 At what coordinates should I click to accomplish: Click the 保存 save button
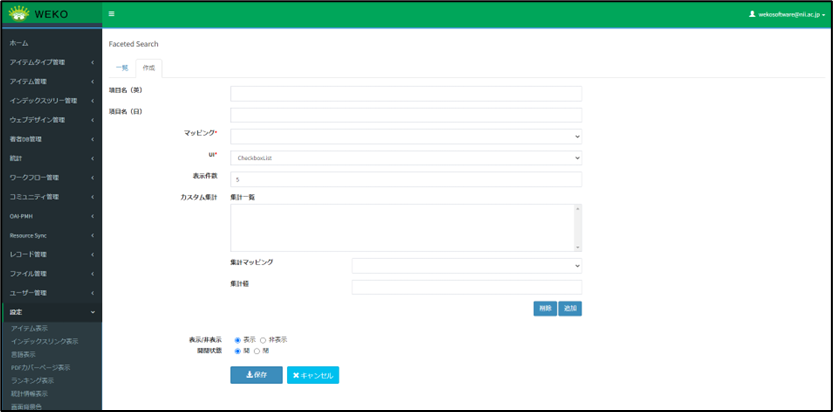256,375
